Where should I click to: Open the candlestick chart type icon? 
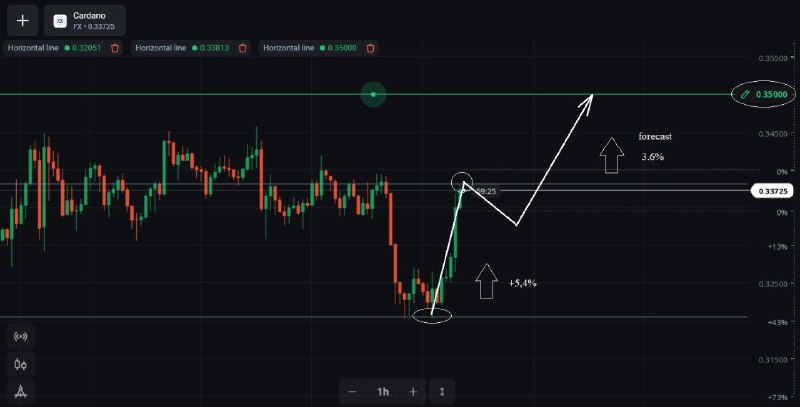[21, 364]
